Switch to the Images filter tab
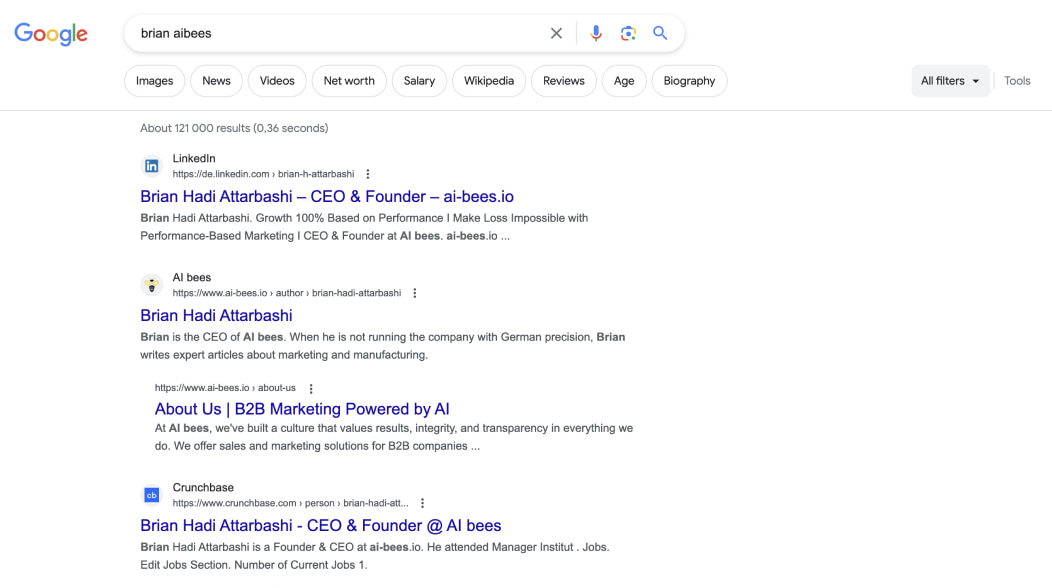 point(154,81)
